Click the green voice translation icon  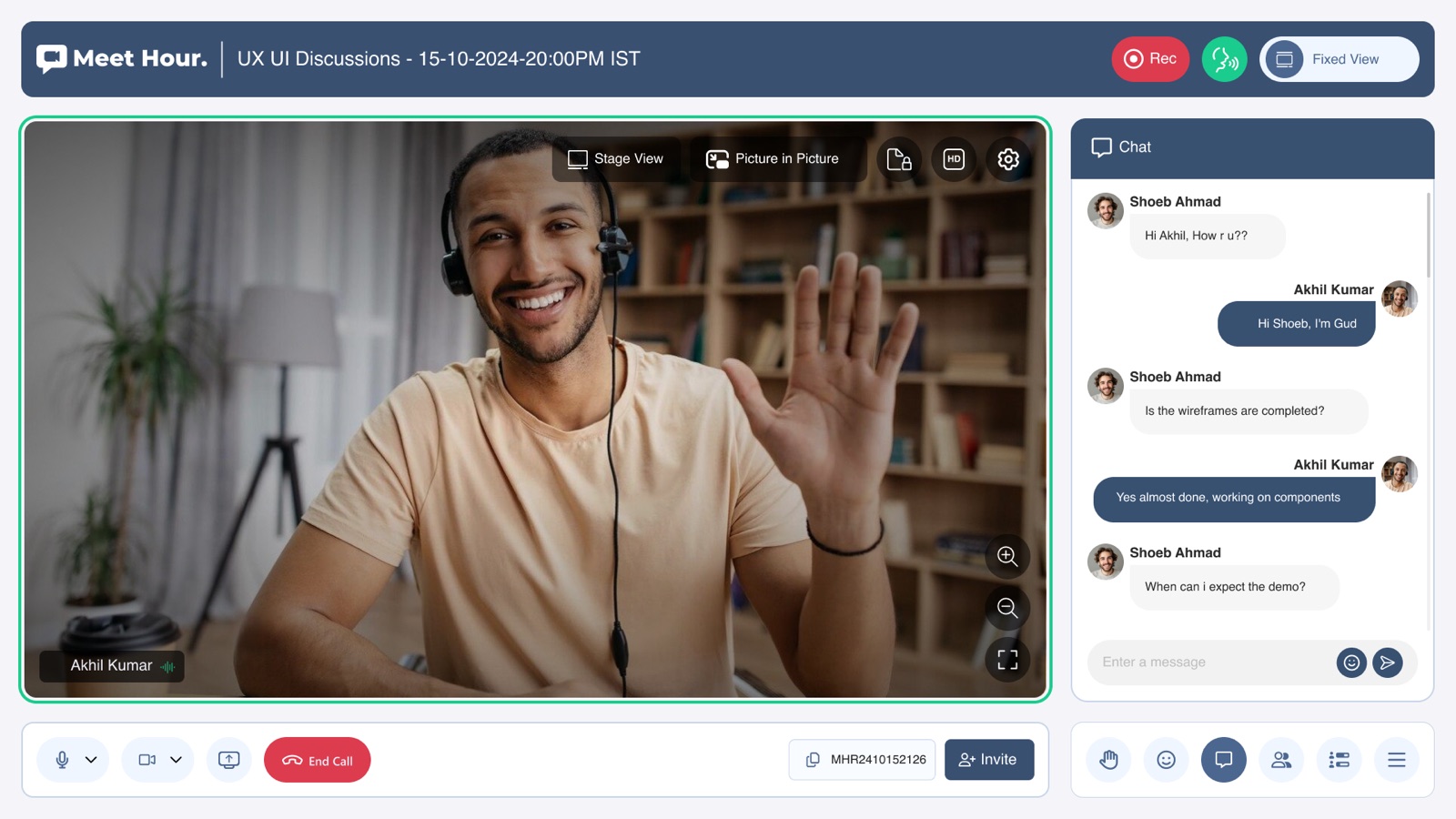[1225, 59]
